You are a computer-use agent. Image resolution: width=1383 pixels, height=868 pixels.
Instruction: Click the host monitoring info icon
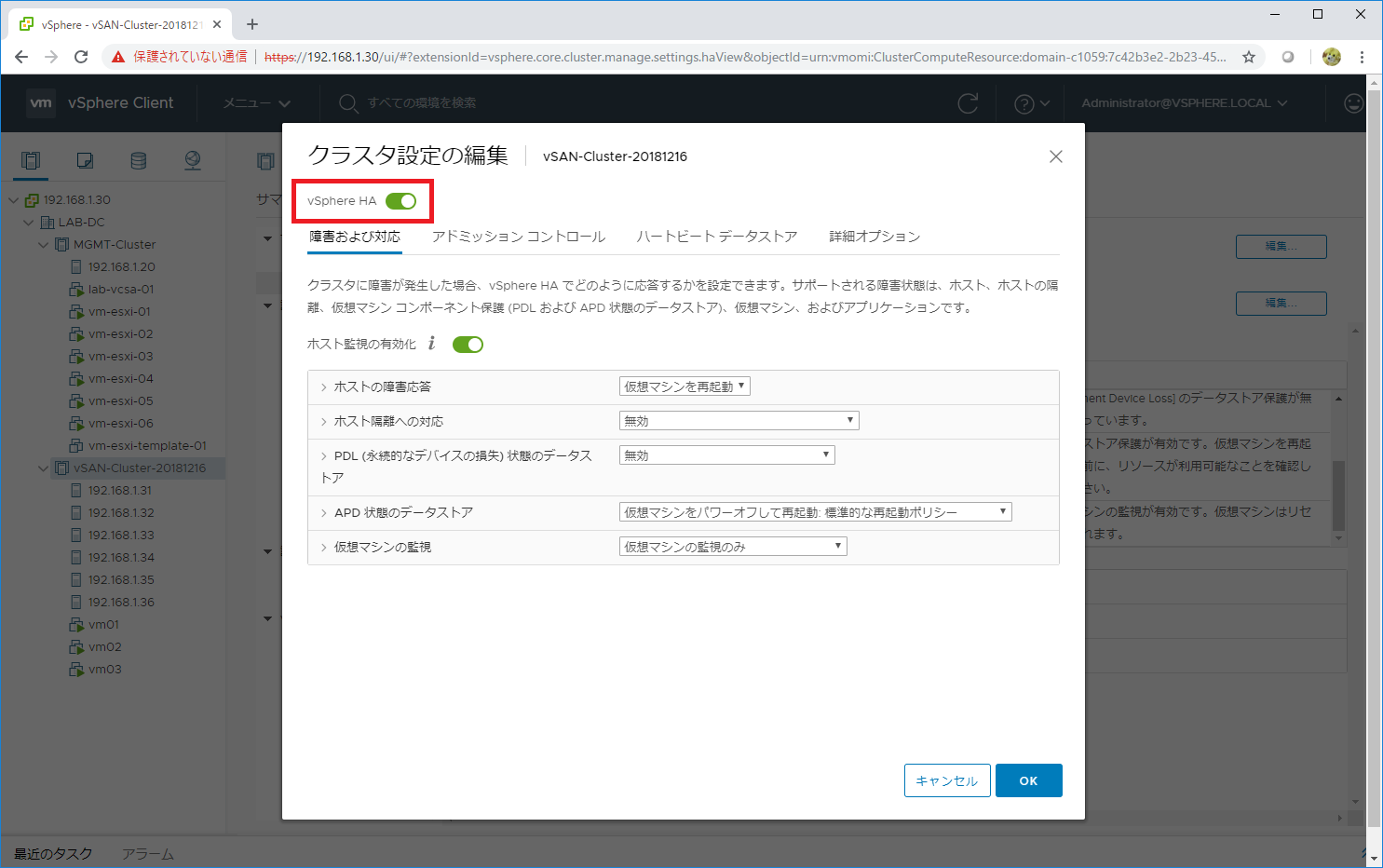click(x=431, y=344)
